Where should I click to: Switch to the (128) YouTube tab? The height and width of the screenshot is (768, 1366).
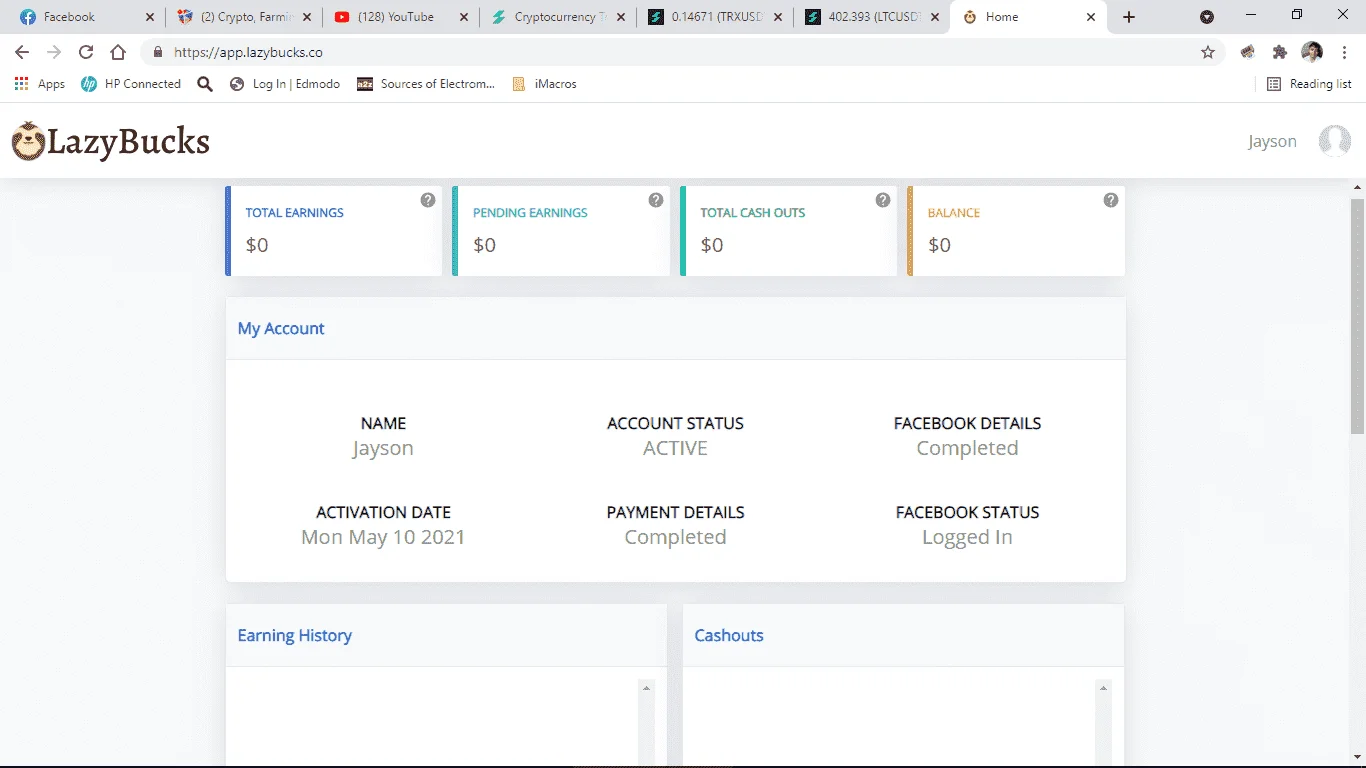tap(400, 17)
